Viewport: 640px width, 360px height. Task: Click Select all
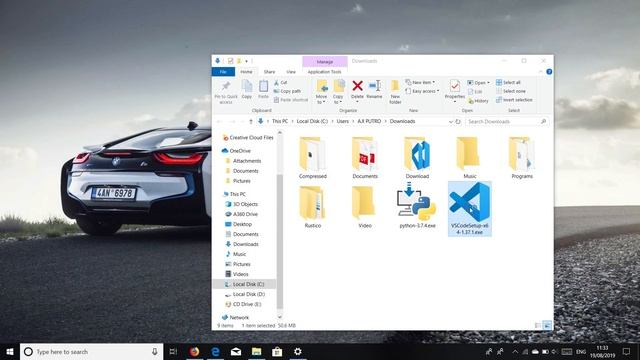[508, 82]
